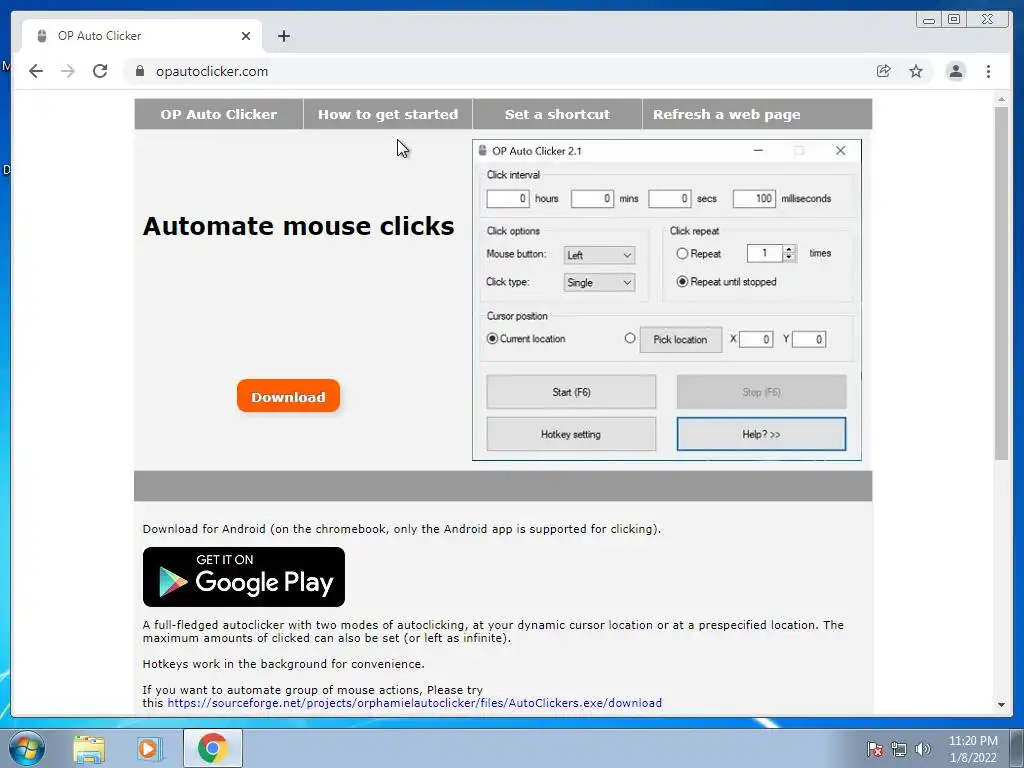1024x768 pixels.
Task: Open the Mouse button dropdown set to Left
Action: (599, 255)
